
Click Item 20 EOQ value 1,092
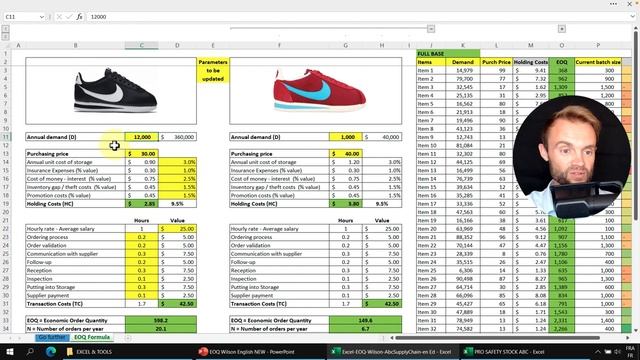click(x=562, y=229)
